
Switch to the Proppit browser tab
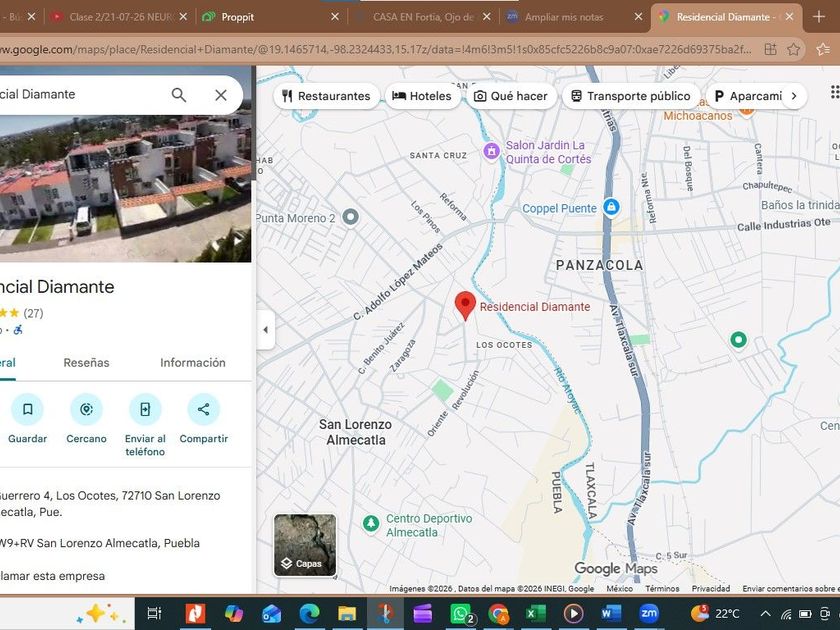(x=269, y=17)
